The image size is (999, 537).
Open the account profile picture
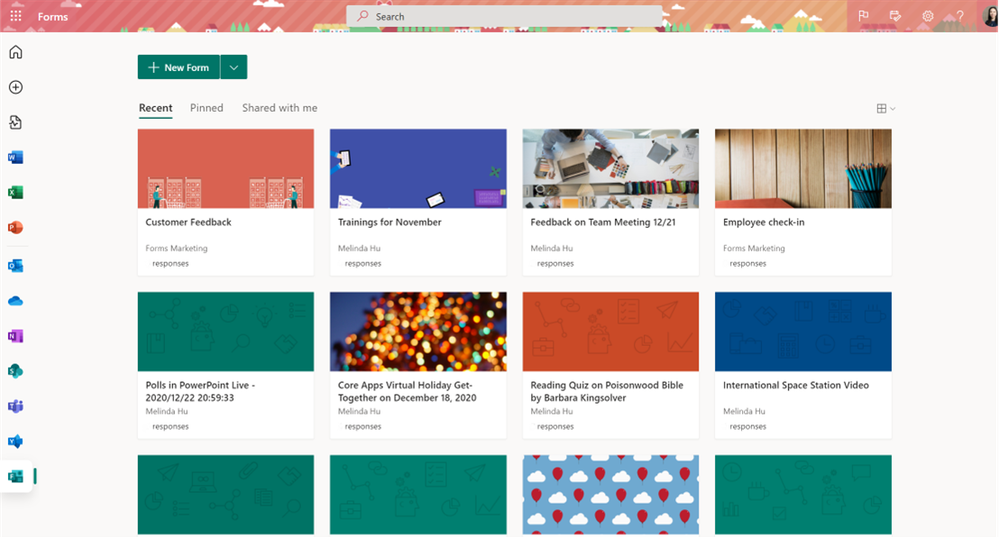989,15
